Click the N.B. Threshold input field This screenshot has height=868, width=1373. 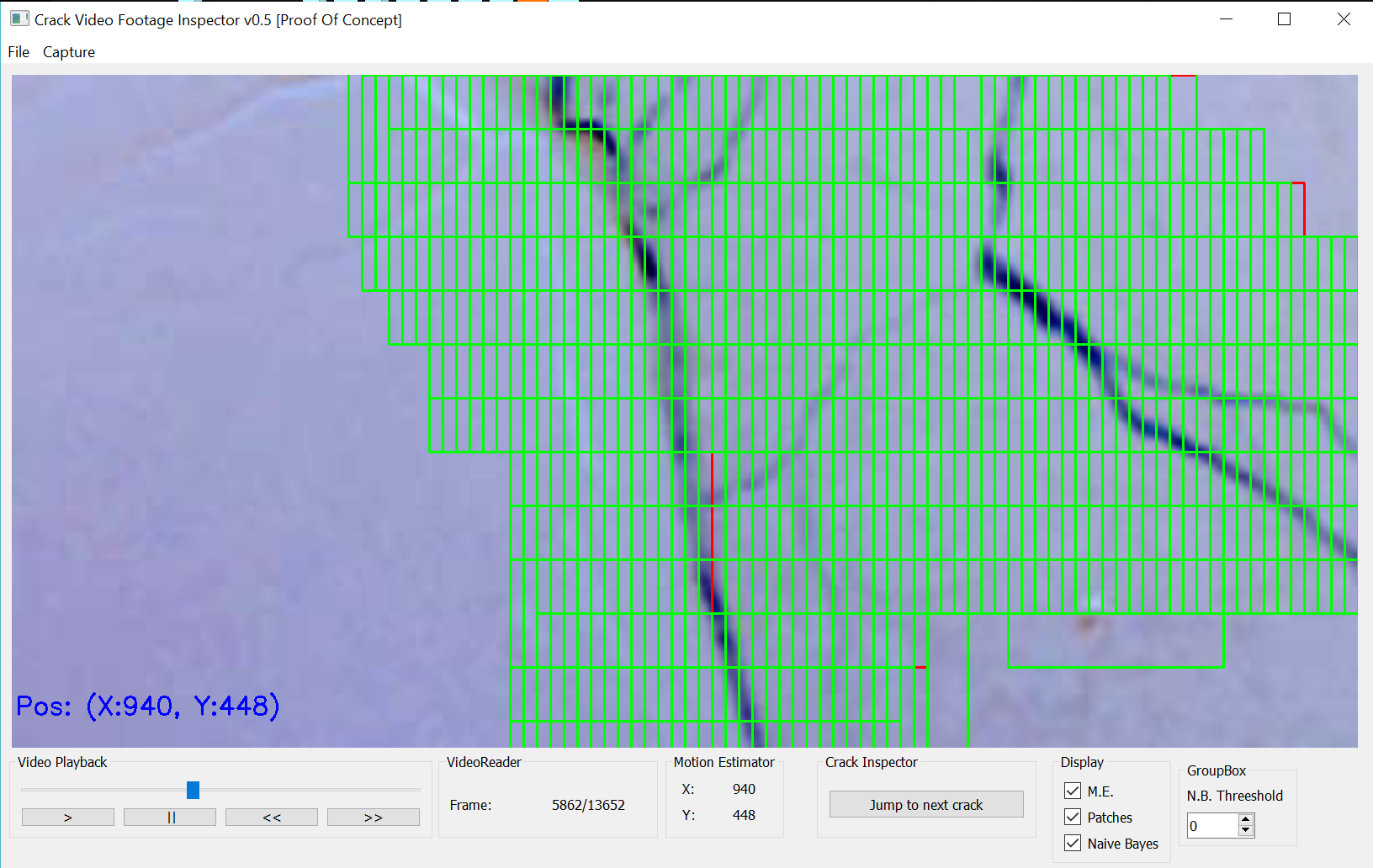tap(1212, 826)
